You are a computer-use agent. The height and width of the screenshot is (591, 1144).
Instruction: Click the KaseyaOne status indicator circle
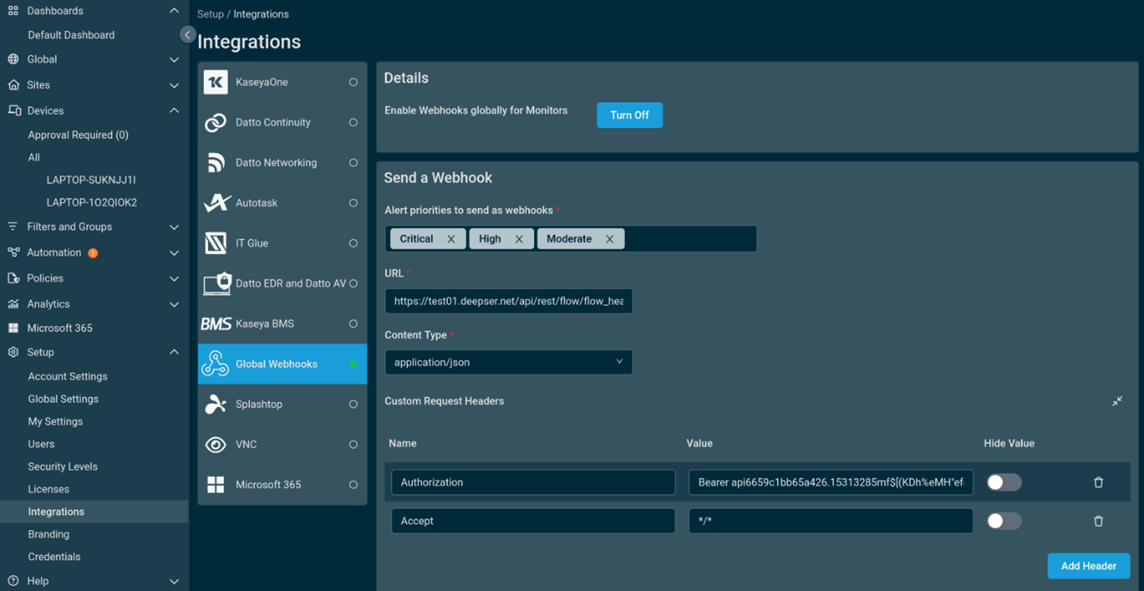coord(353,82)
